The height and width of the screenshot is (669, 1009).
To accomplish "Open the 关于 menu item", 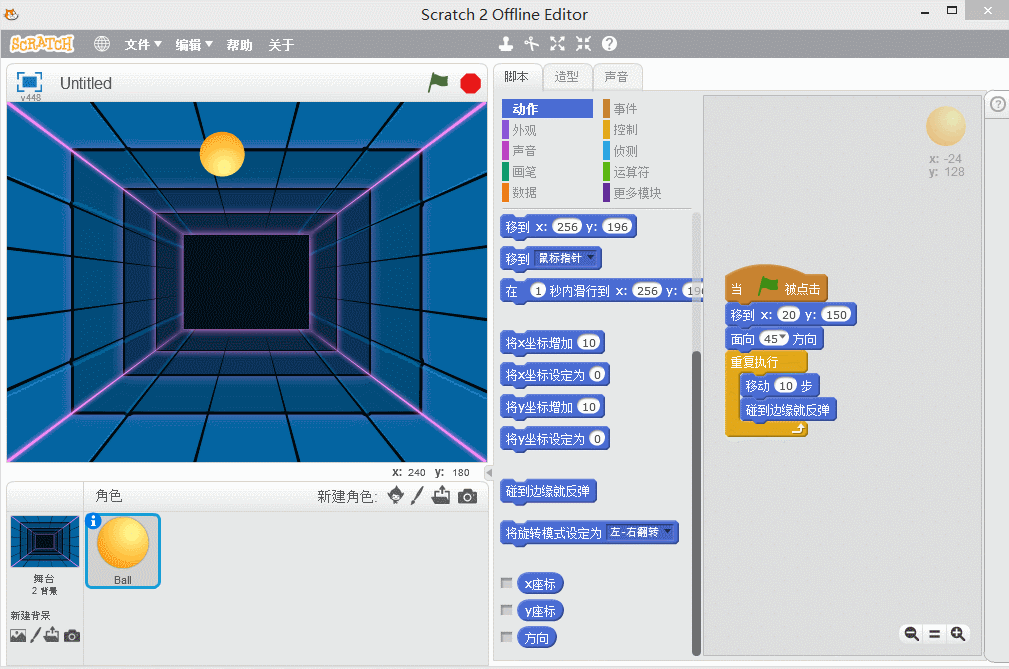I will [281, 44].
